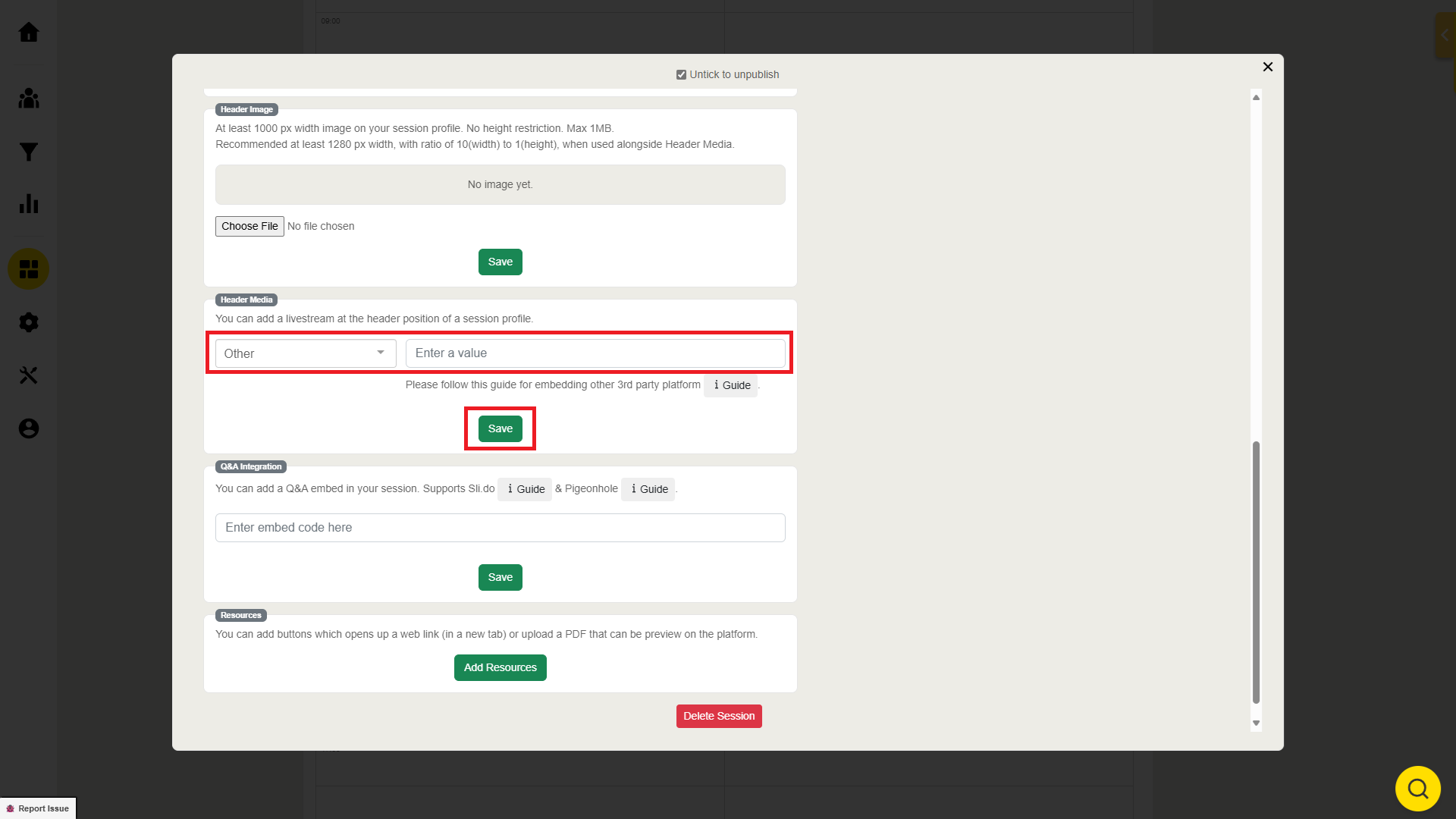Select the dashboard grid sidebar icon

pos(29,269)
